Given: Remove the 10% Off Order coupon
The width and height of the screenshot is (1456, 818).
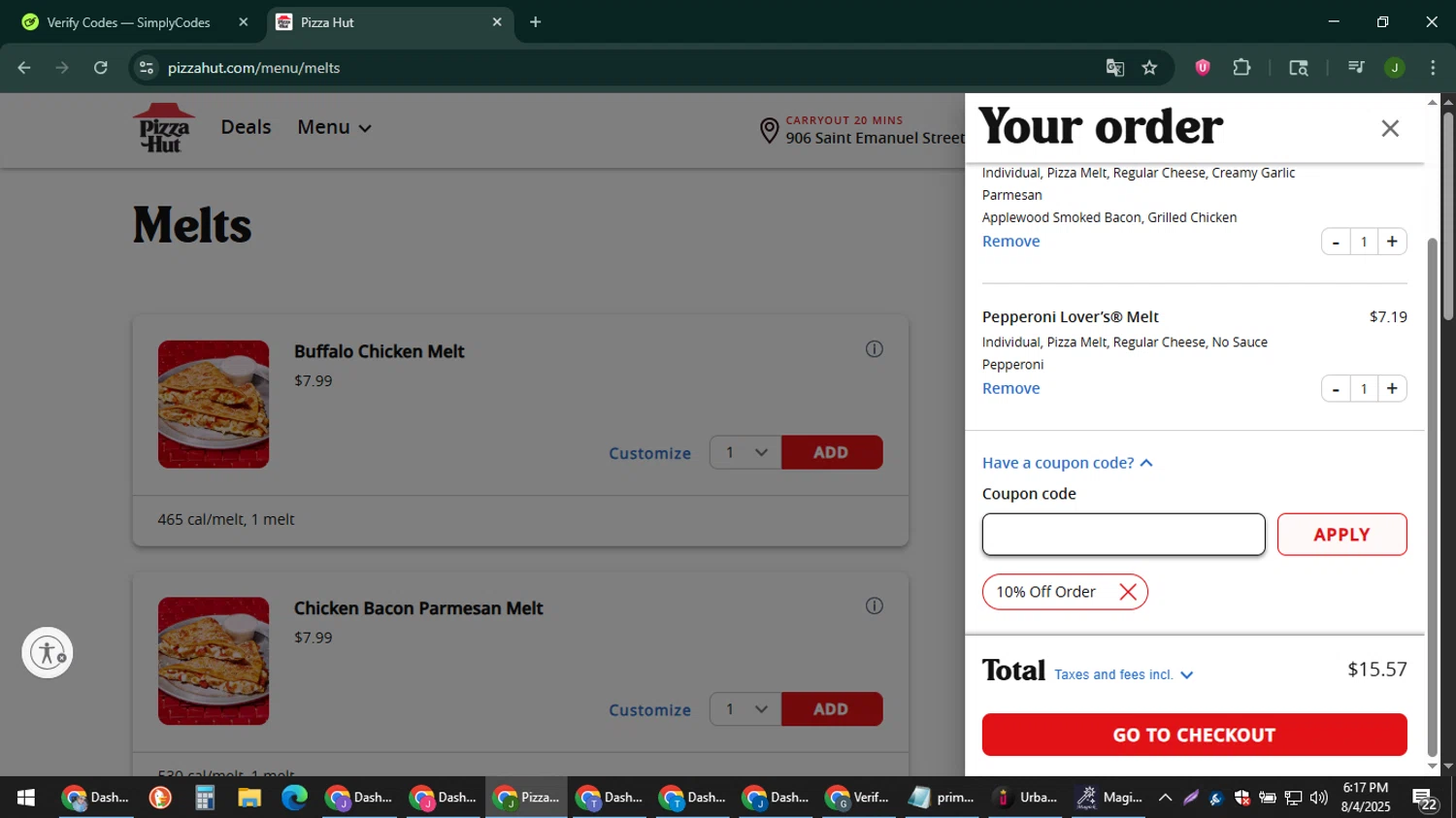Looking at the screenshot, I should point(1128,592).
